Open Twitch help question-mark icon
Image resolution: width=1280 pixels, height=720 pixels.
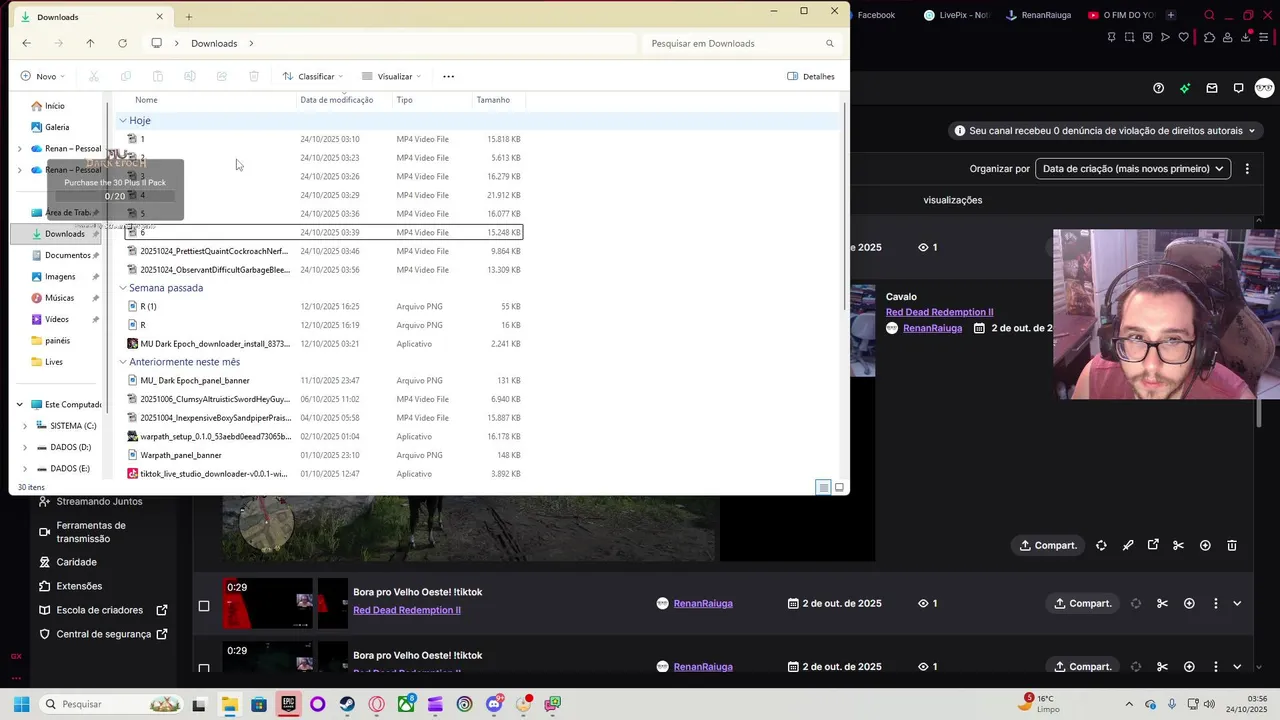pyautogui.click(x=1158, y=88)
